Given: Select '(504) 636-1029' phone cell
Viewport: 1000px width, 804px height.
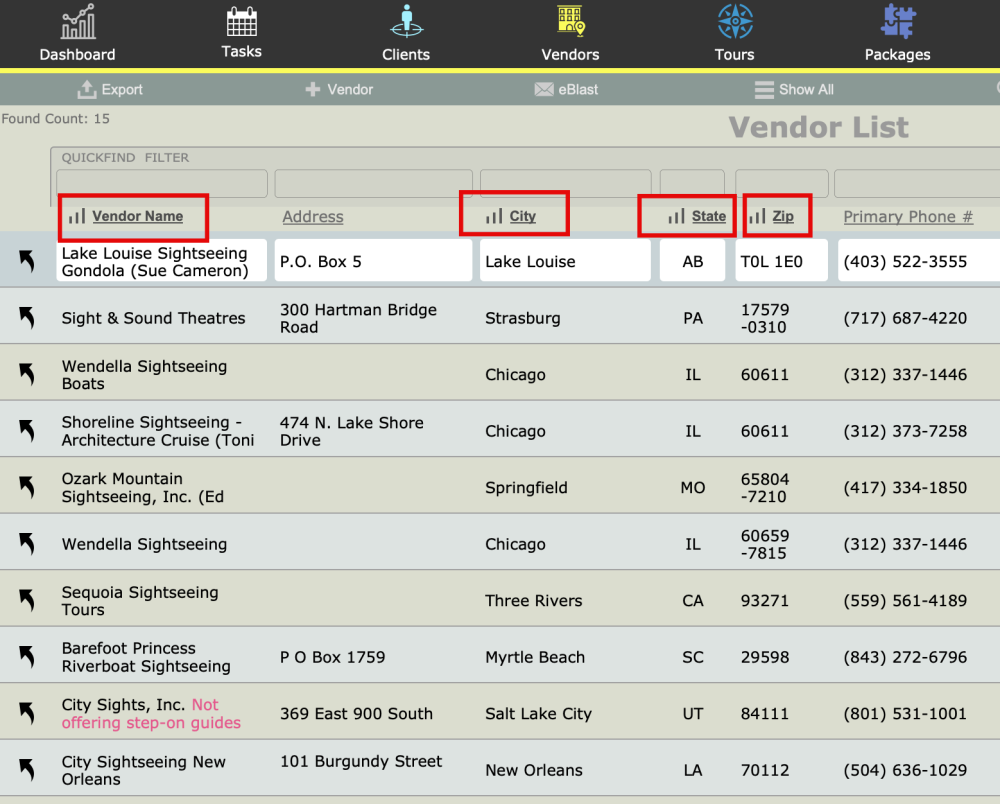Looking at the screenshot, I should (905, 770).
